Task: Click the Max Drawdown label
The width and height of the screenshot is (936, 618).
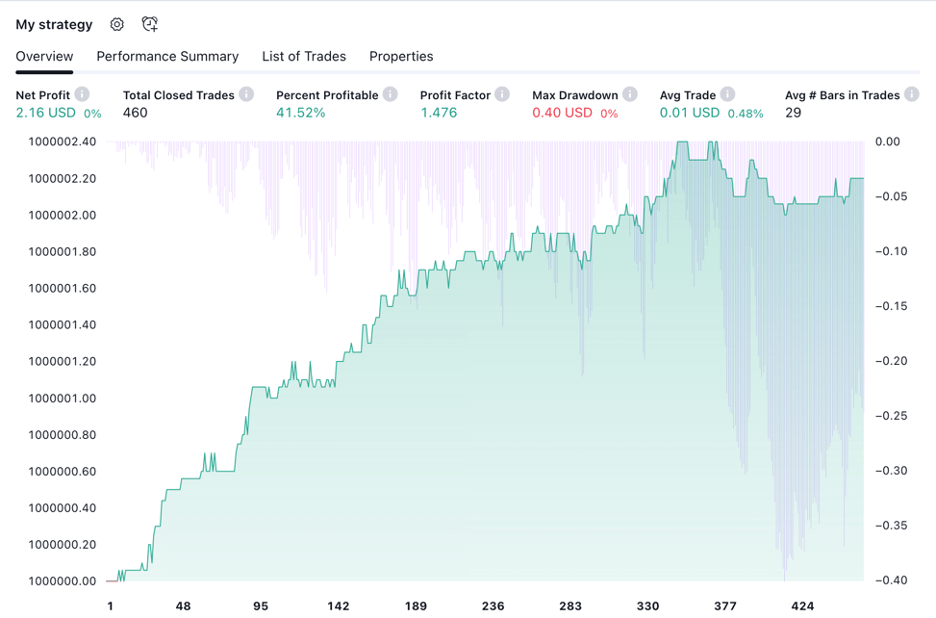Action: tap(575, 95)
